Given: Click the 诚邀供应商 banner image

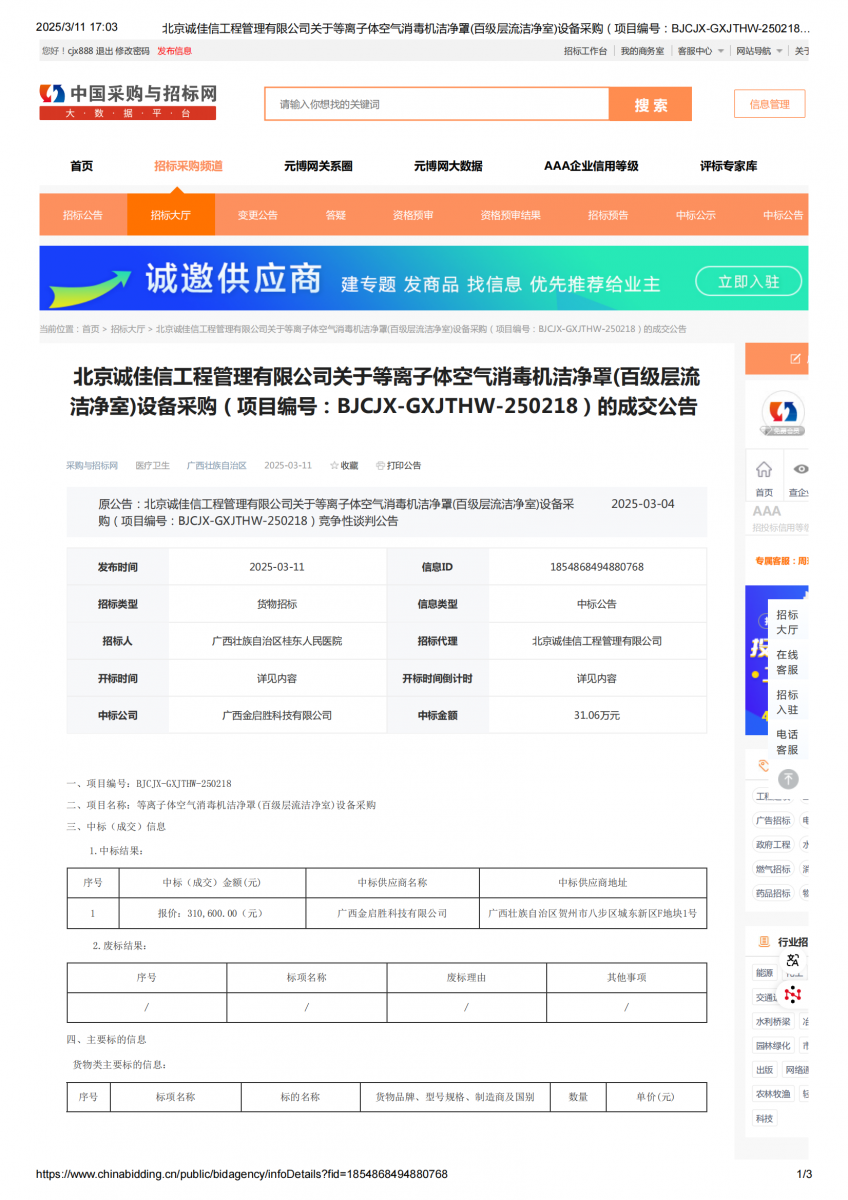Looking at the screenshot, I should [x=424, y=278].
